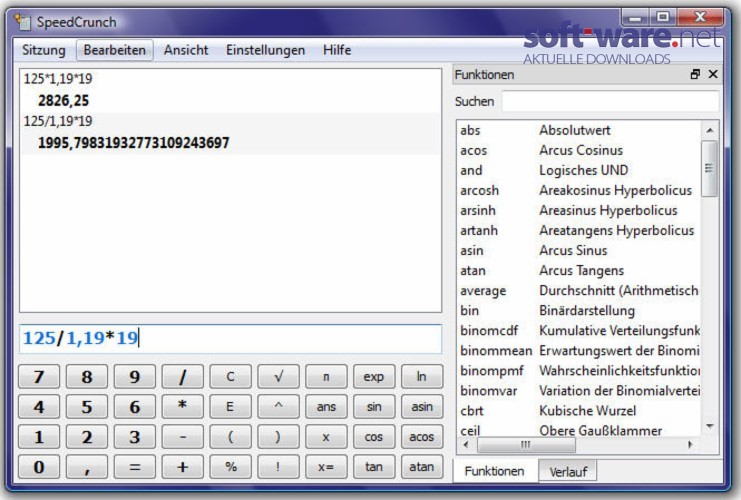Click the function list scroll-down arrow
This screenshot has height=500, width=741.
pos(709,426)
